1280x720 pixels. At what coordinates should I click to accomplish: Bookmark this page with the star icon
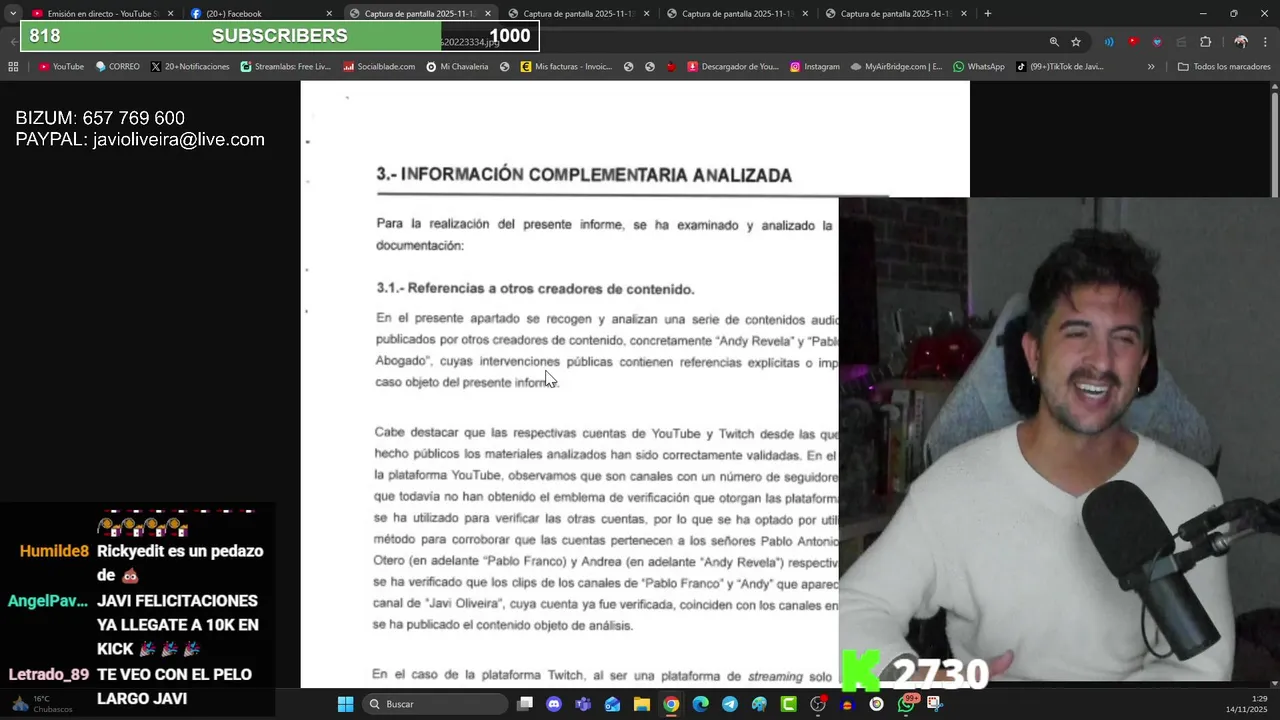point(1076,42)
